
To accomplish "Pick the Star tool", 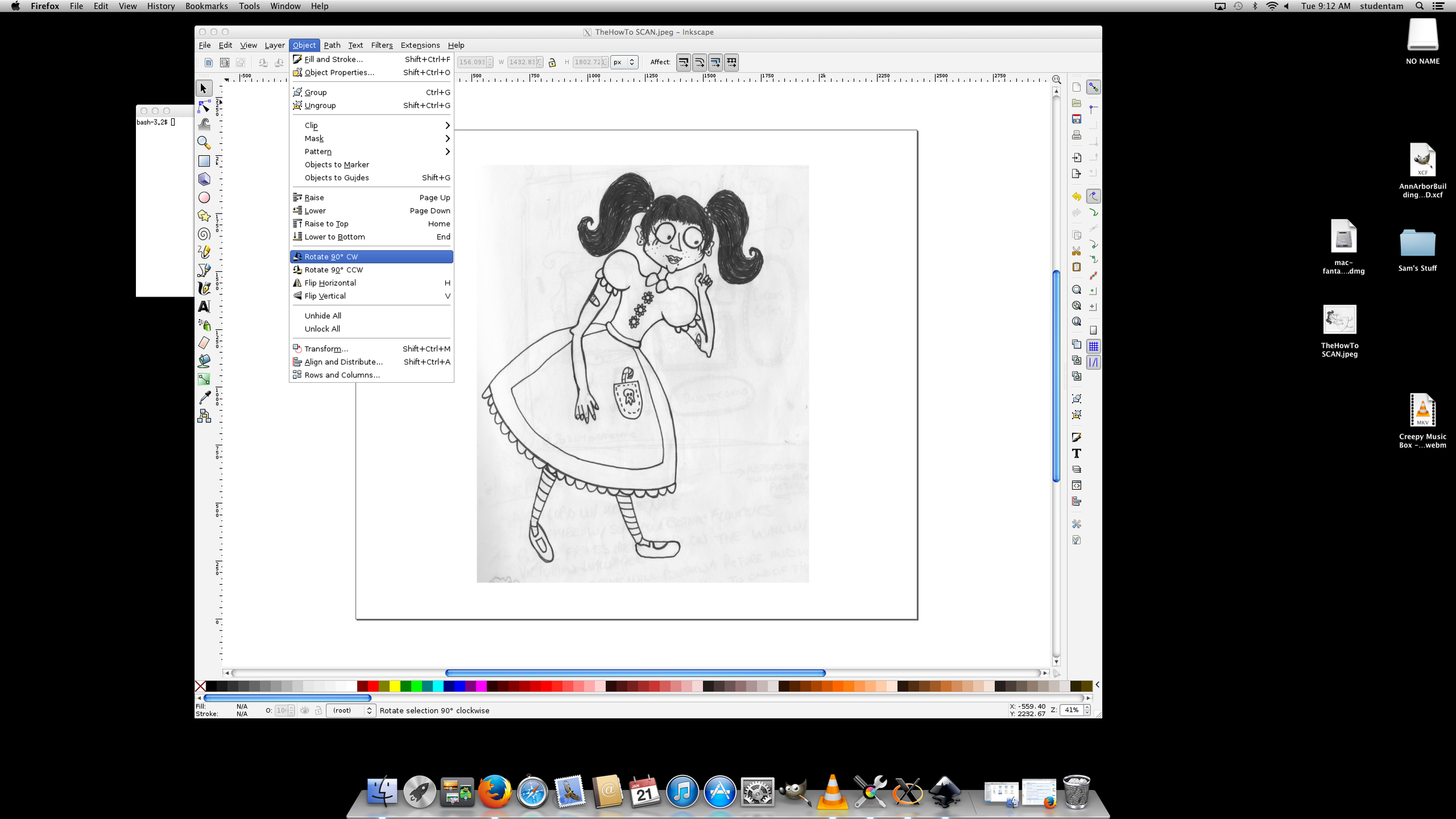I will coord(204,216).
